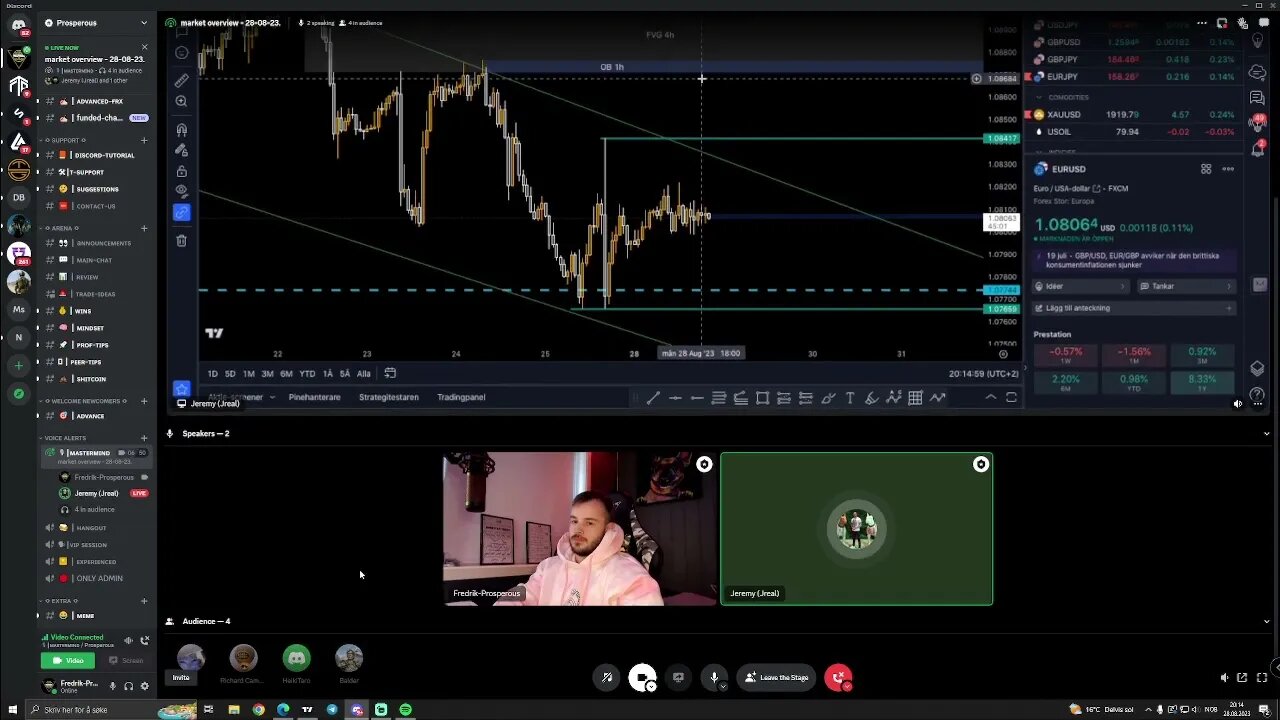Select the rectangle shape drawing tool
This screenshot has width=1280, height=720.
point(762,398)
